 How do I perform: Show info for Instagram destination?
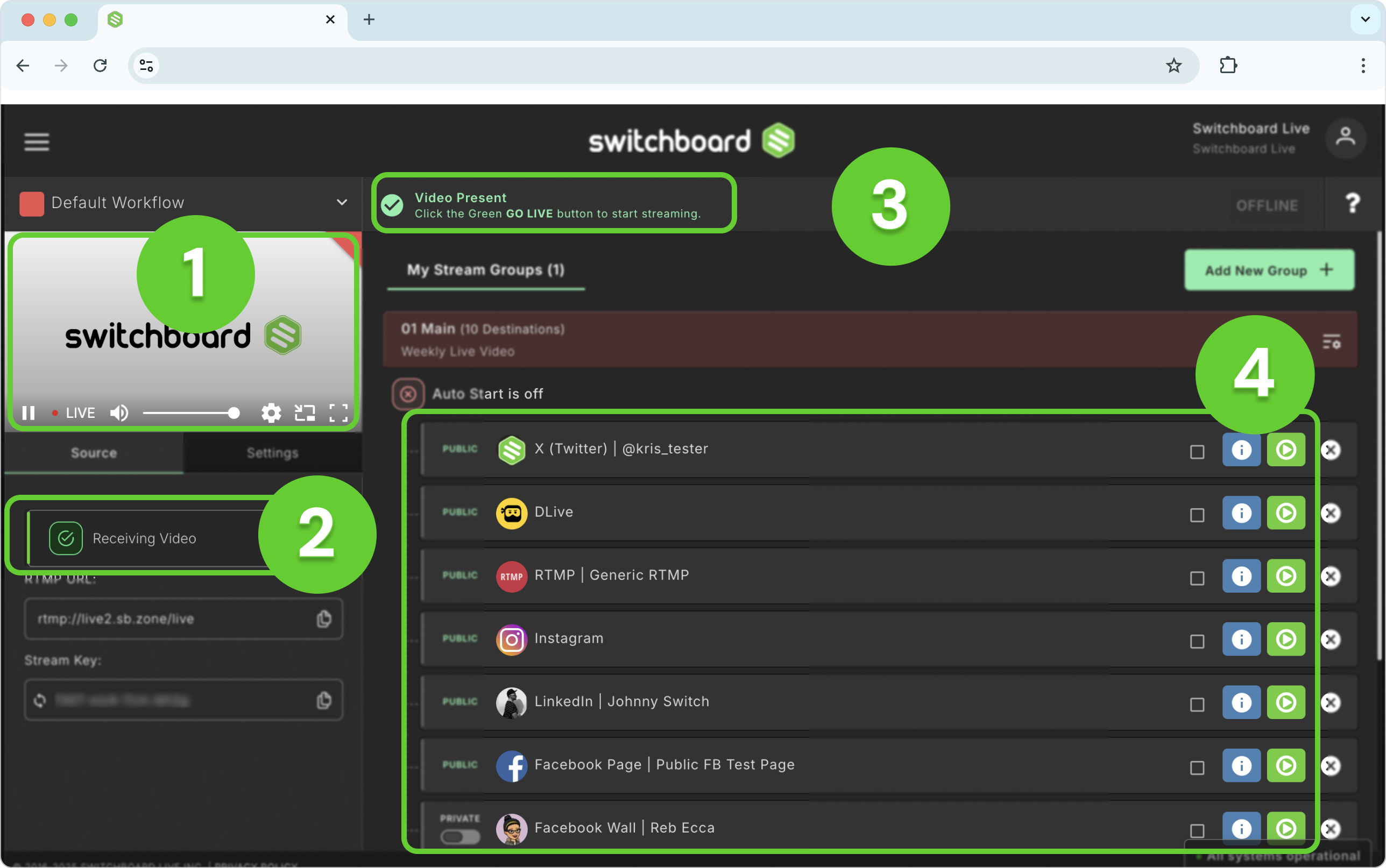tap(1241, 639)
